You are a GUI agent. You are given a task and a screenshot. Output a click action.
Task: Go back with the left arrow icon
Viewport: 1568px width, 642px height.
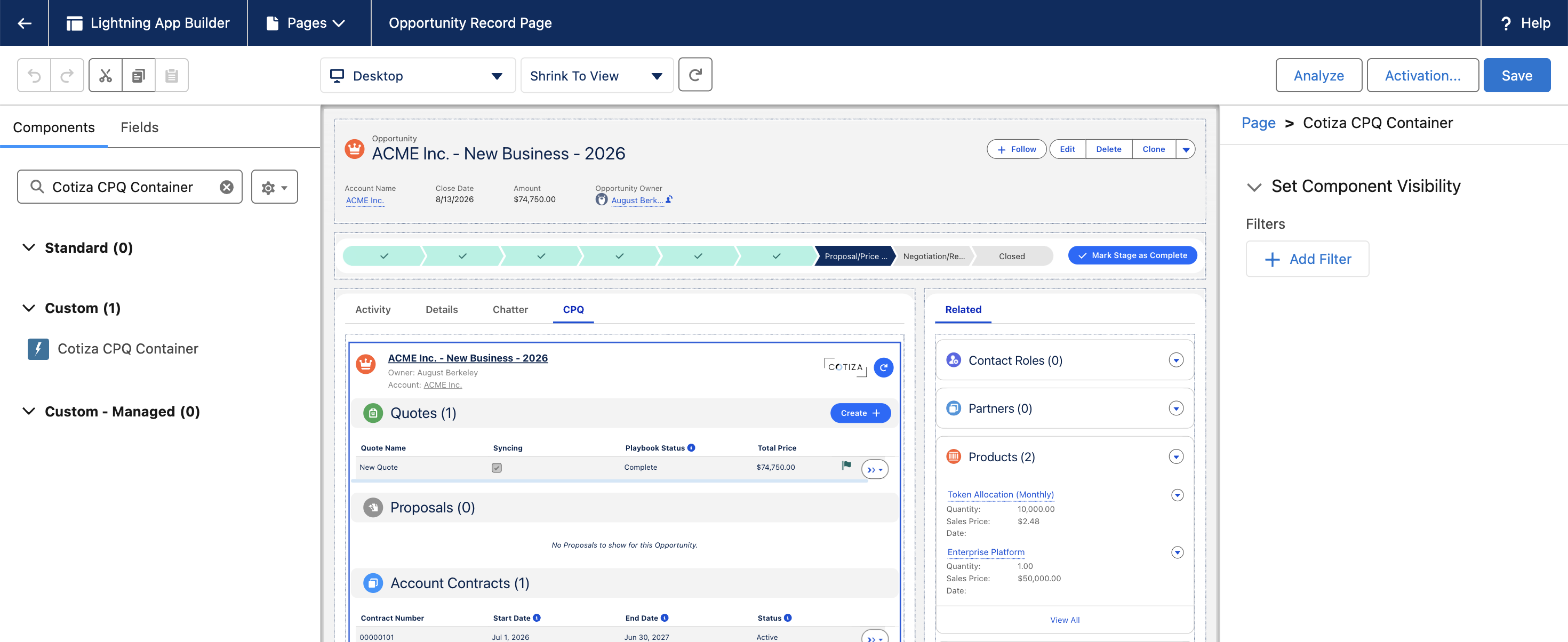(25, 23)
